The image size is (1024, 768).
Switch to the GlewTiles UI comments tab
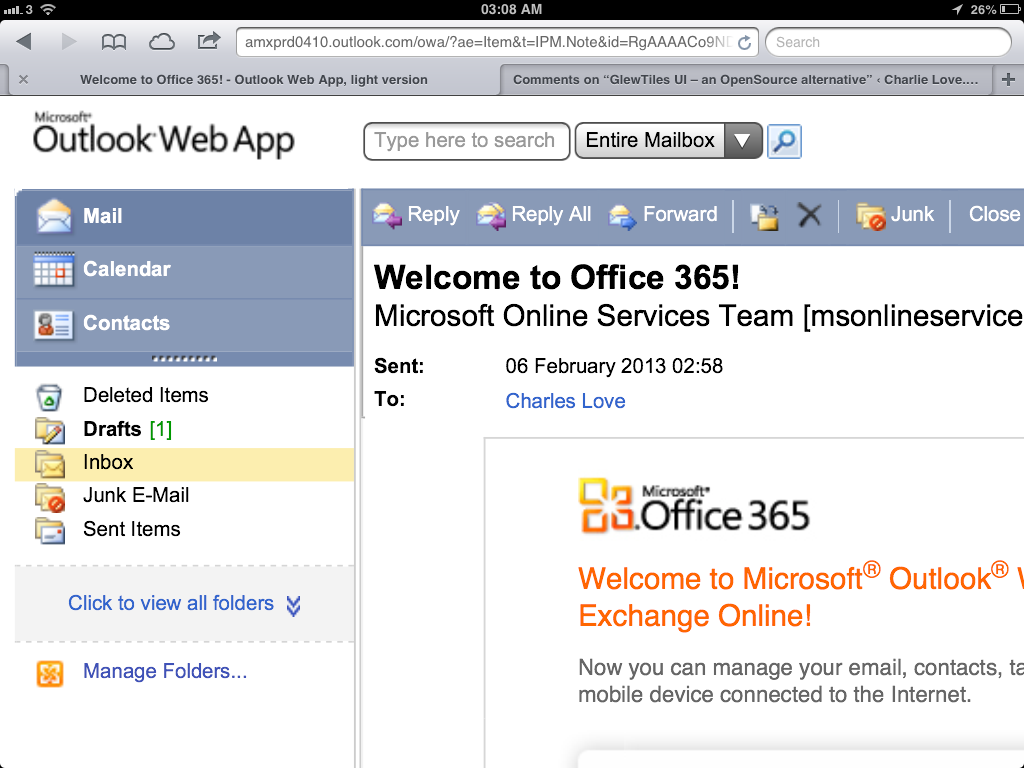click(x=745, y=80)
